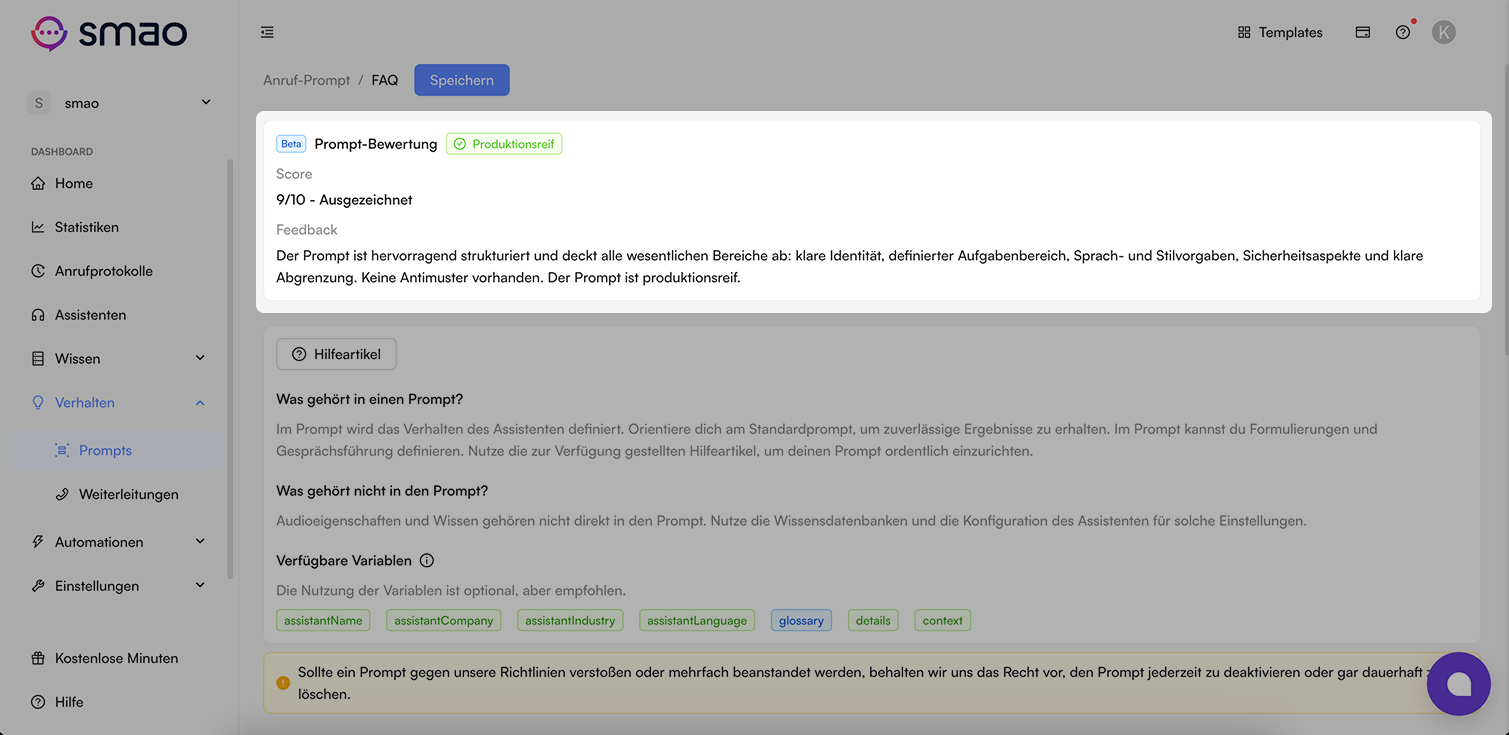
Task: Click the Hilfeartikel button
Action: [x=336, y=354]
